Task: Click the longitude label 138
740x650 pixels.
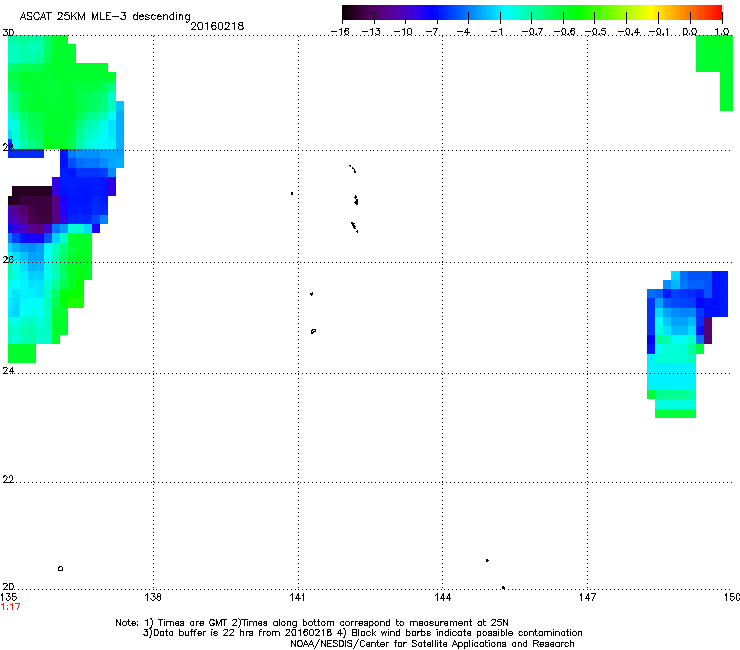Action: pos(153,597)
